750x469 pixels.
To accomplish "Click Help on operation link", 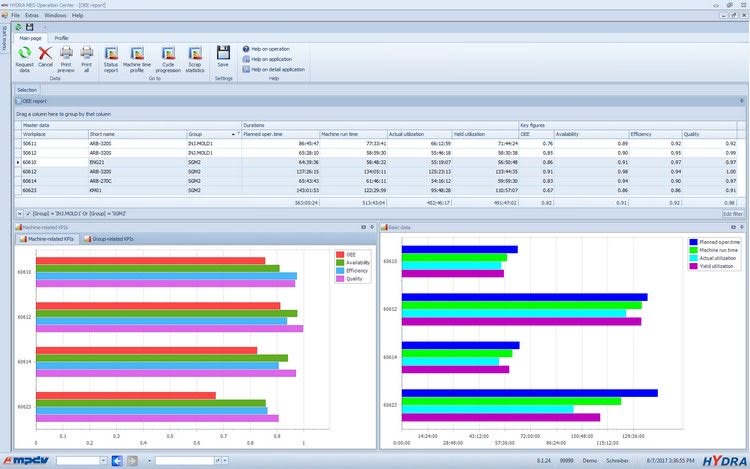I will pos(266,49).
